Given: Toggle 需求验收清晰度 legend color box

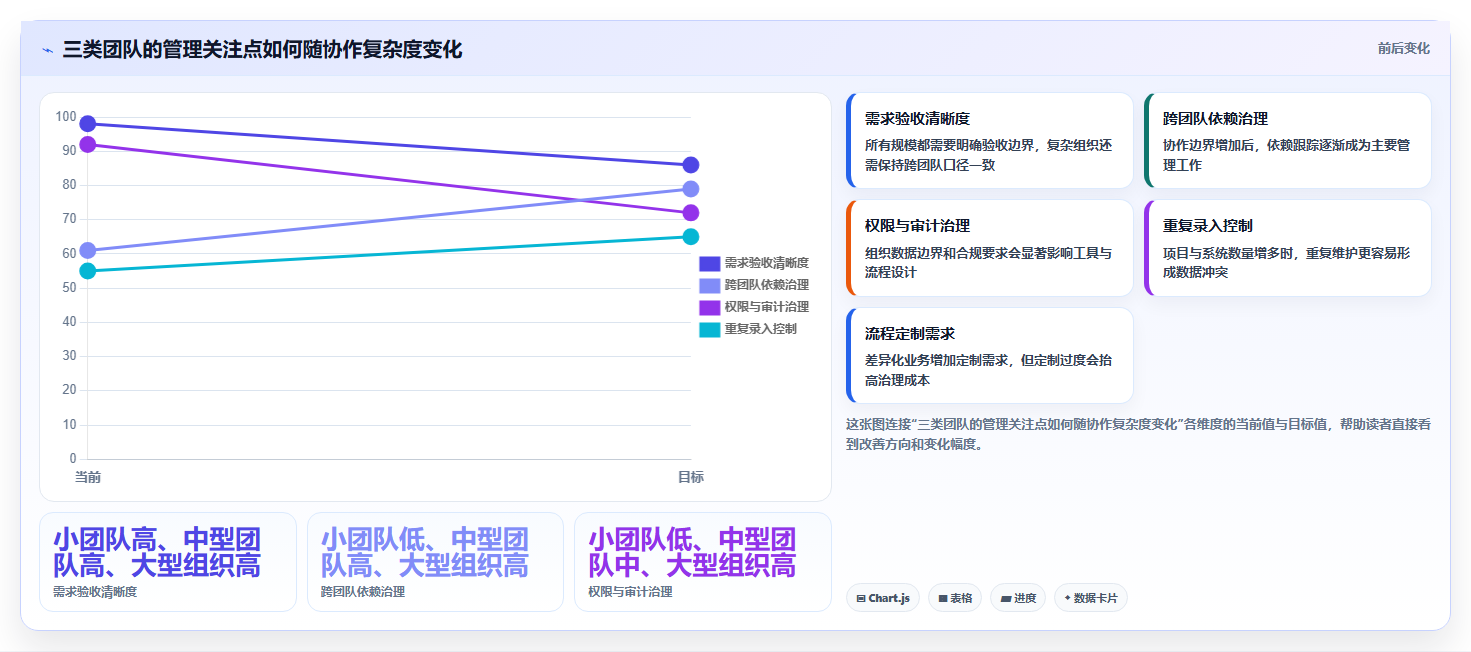Looking at the screenshot, I should 709,263.
